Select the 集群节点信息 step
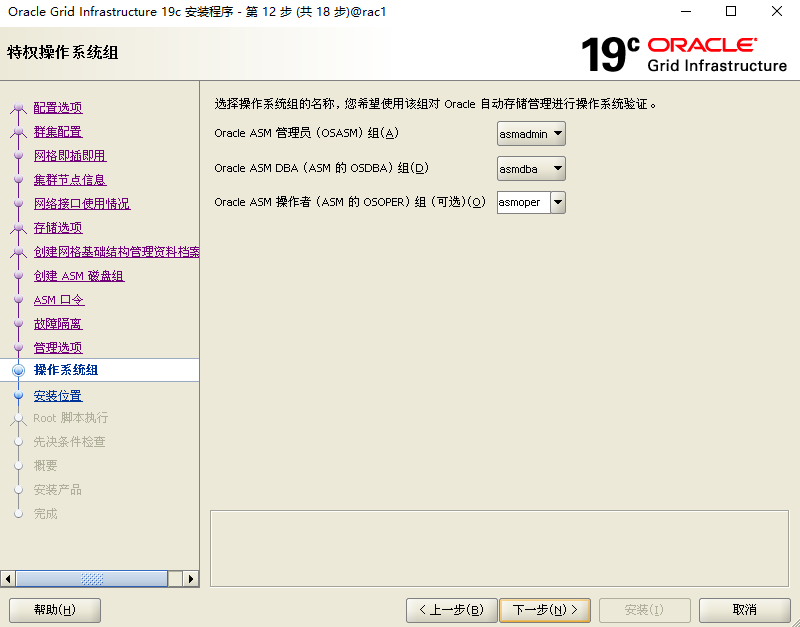 pos(70,180)
